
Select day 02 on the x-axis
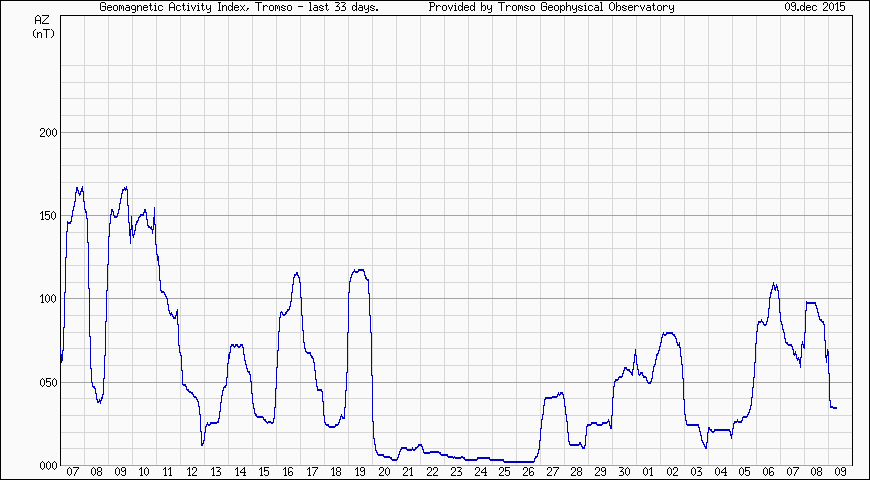672,472
